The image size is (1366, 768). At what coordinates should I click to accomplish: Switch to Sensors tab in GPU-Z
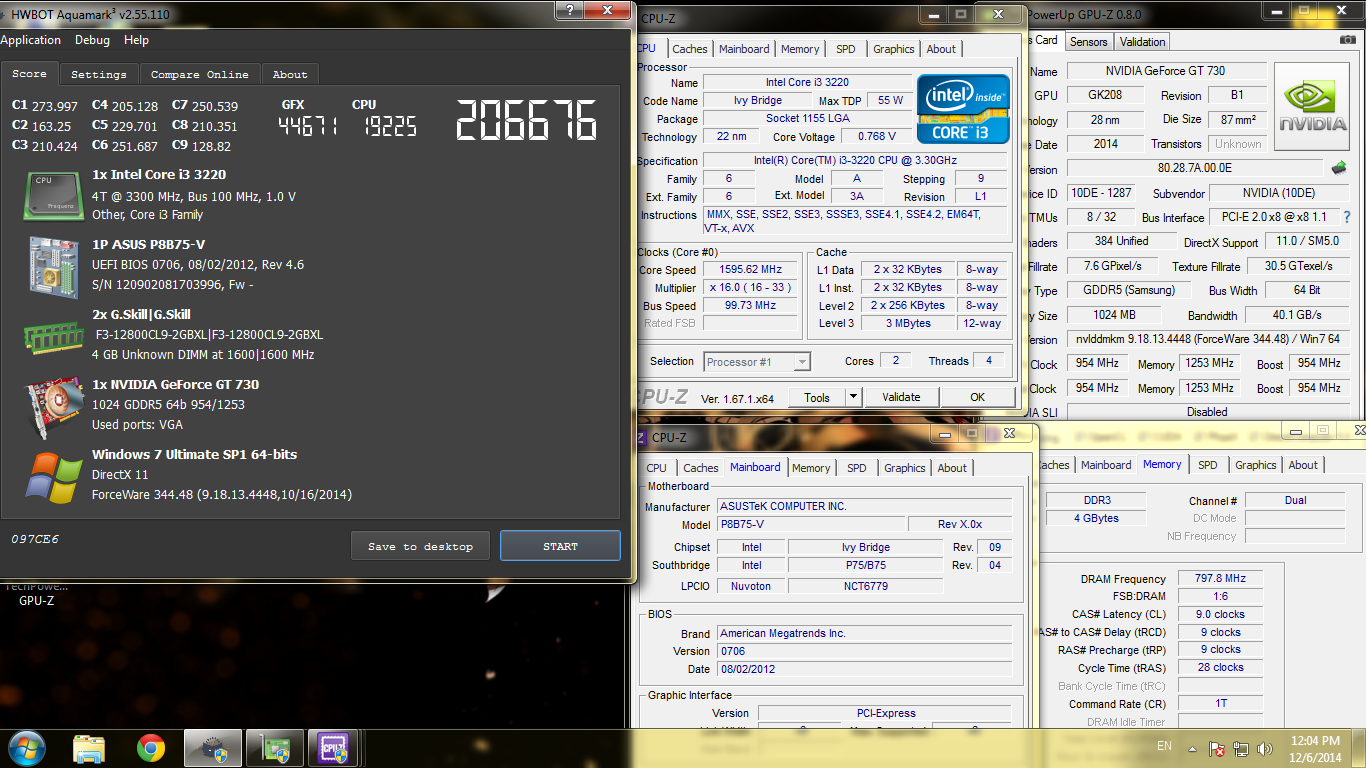1088,41
